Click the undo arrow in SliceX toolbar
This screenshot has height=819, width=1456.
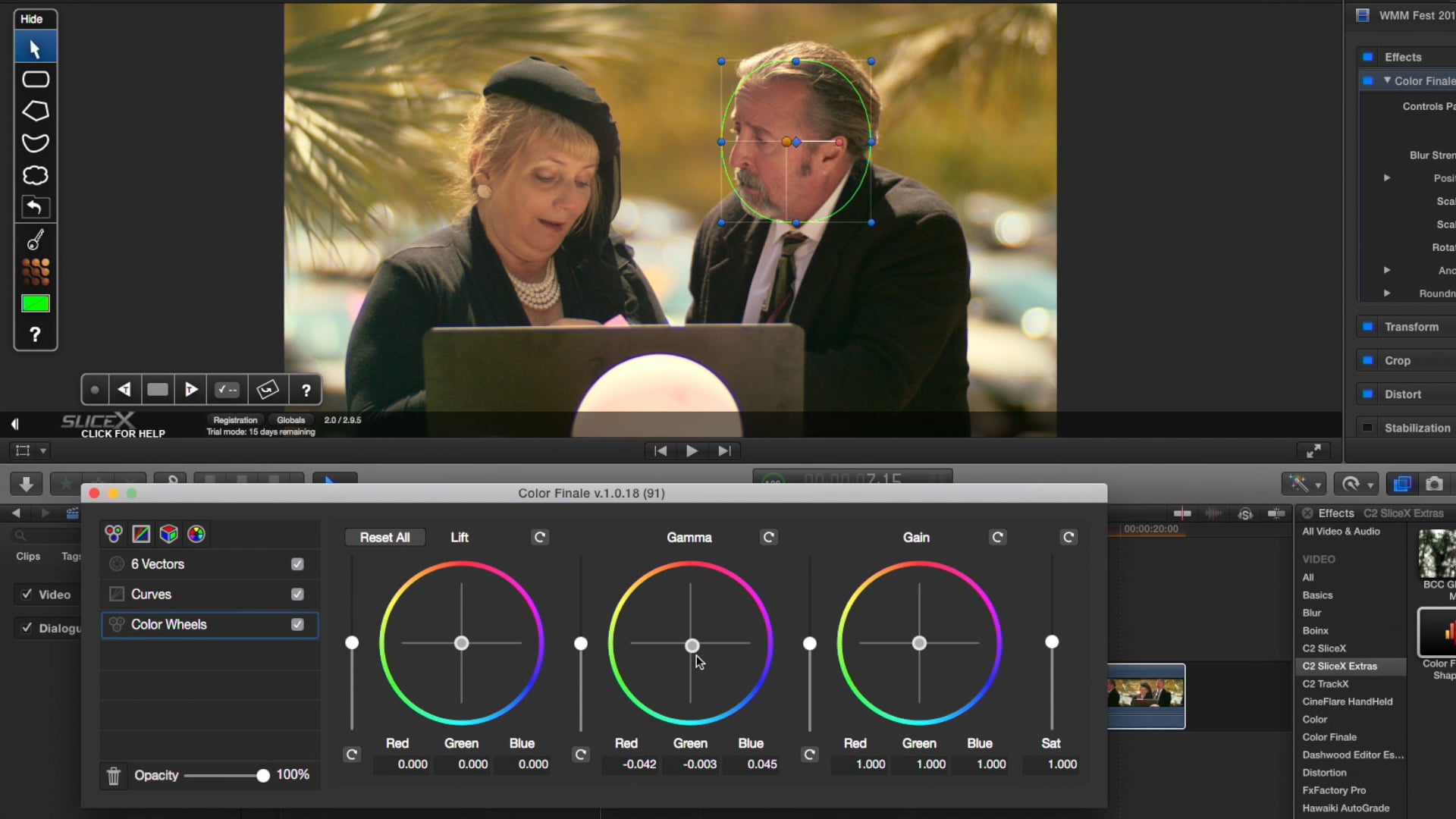point(35,207)
